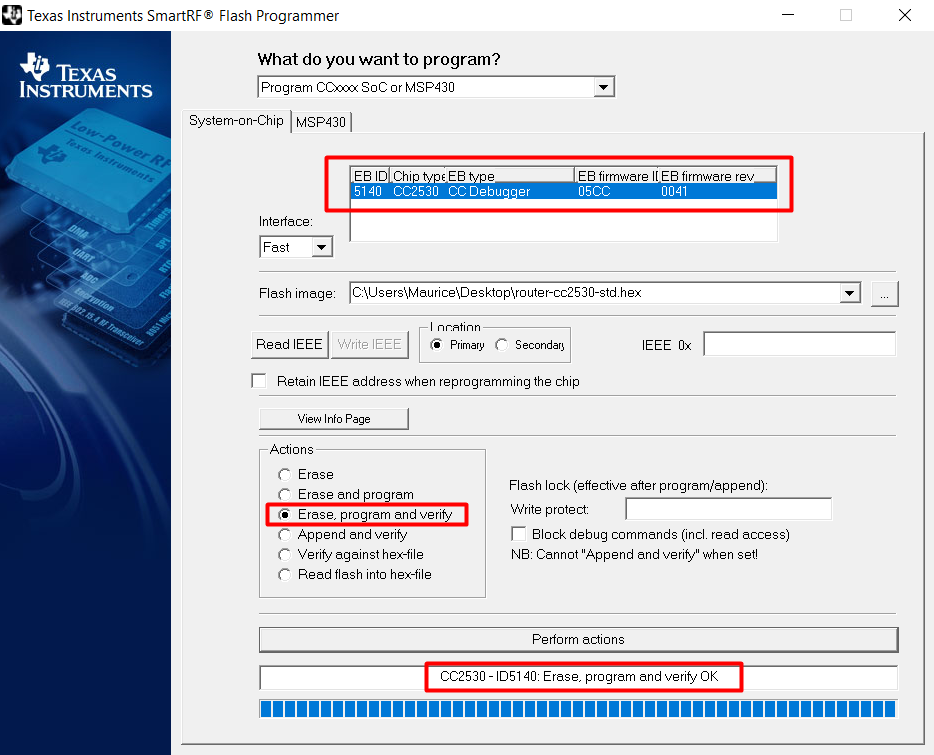
Task: Click the Flash image path field
Action: [594, 293]
